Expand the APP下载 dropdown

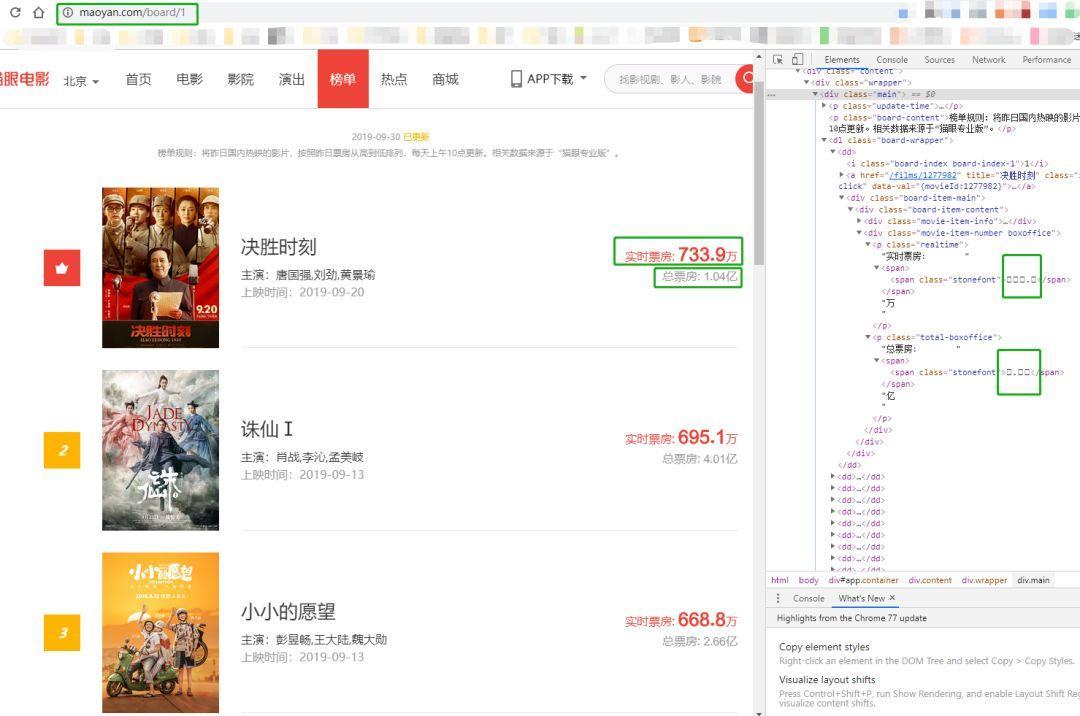(x=583, y=78)
